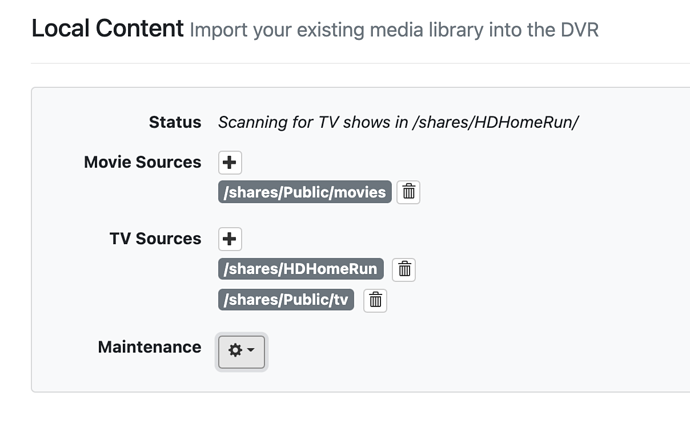
Task: Click the Maintenance label
Action: pyautogui.click(x=149, y=348)
